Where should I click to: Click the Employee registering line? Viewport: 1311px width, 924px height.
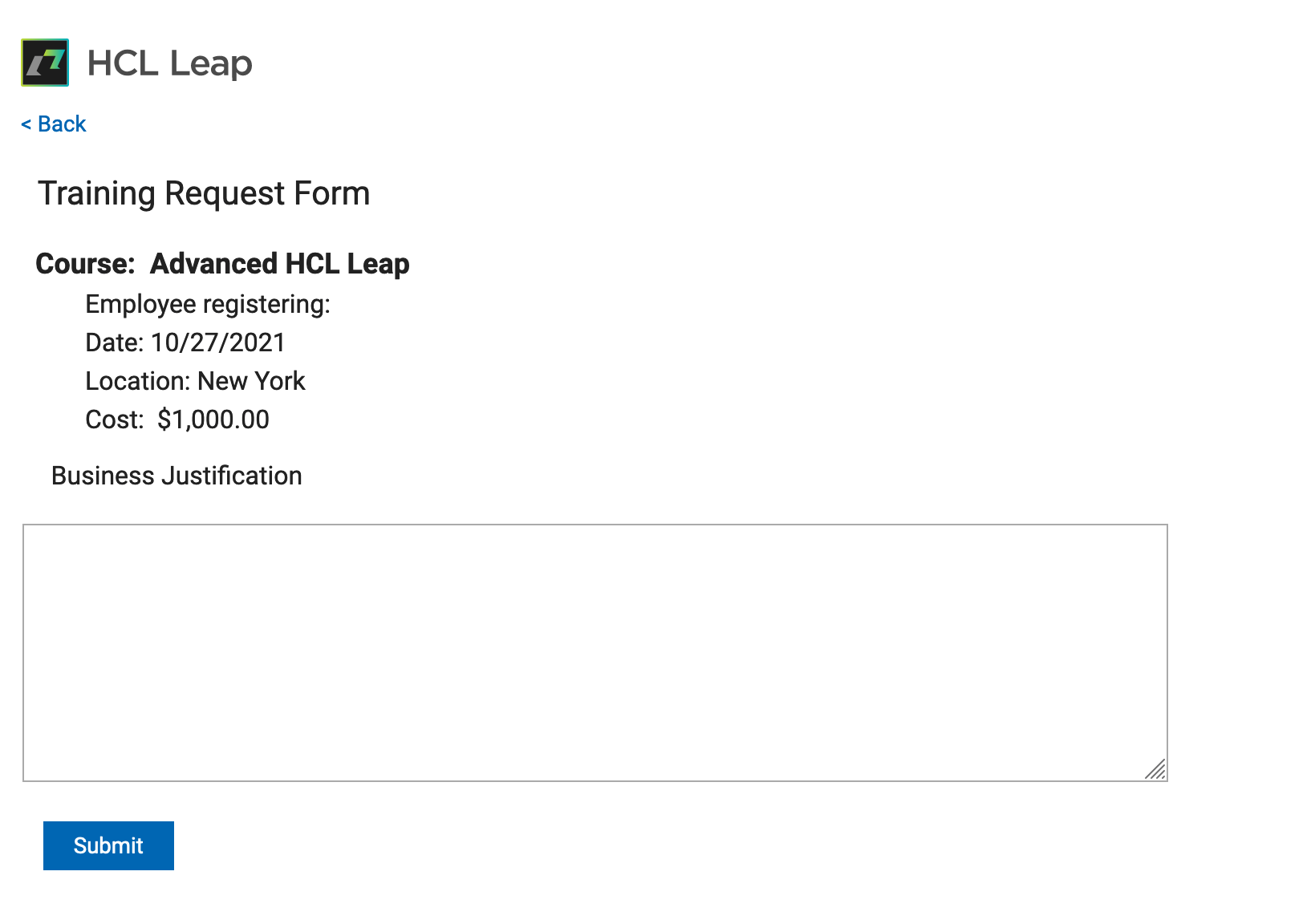tap(208, 305)
